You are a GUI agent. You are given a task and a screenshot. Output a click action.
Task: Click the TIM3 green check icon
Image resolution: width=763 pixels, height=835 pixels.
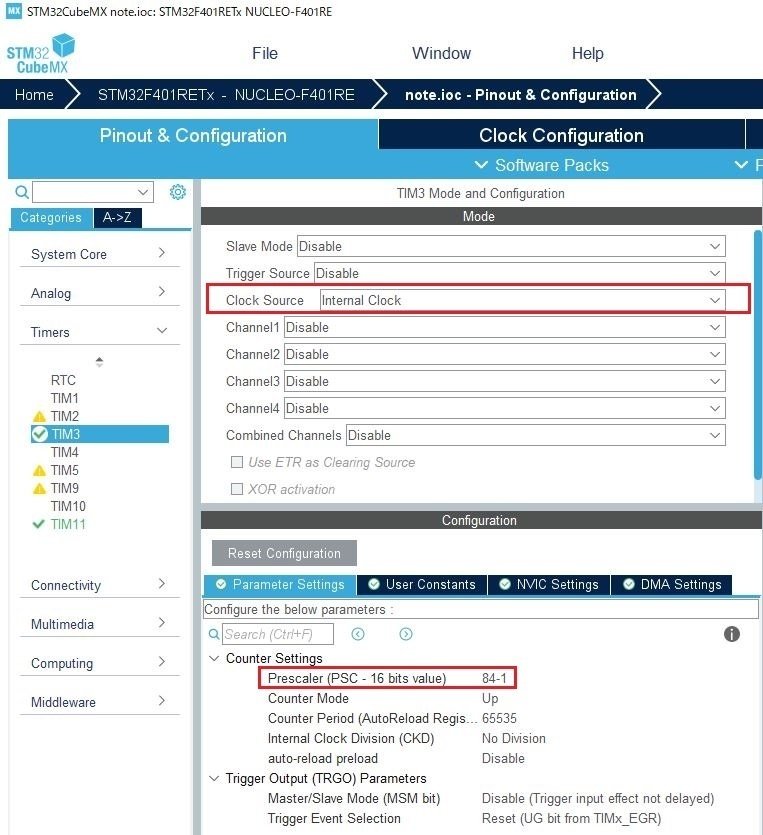40,434
